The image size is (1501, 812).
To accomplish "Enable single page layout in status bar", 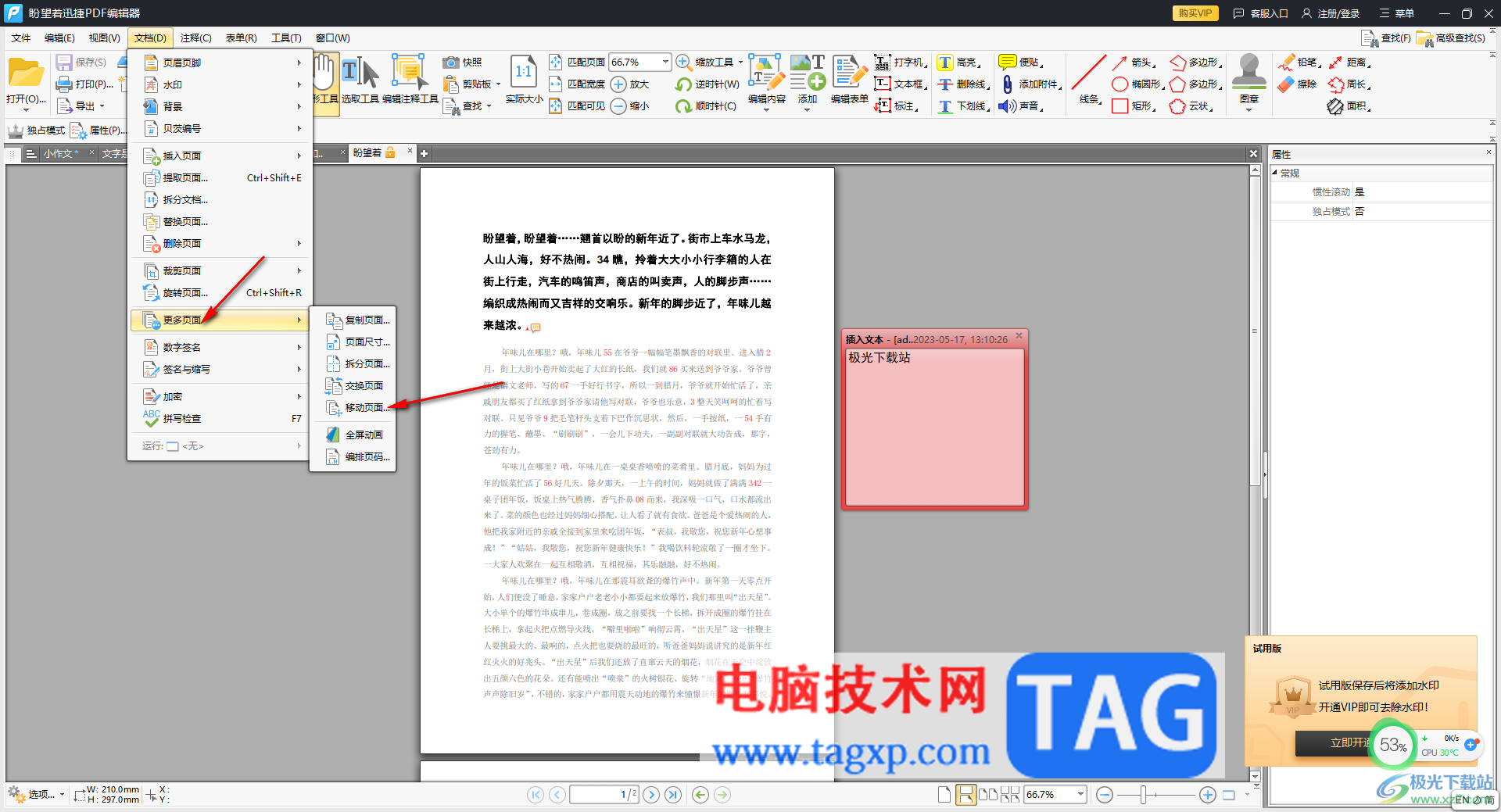I will point(944,795).
